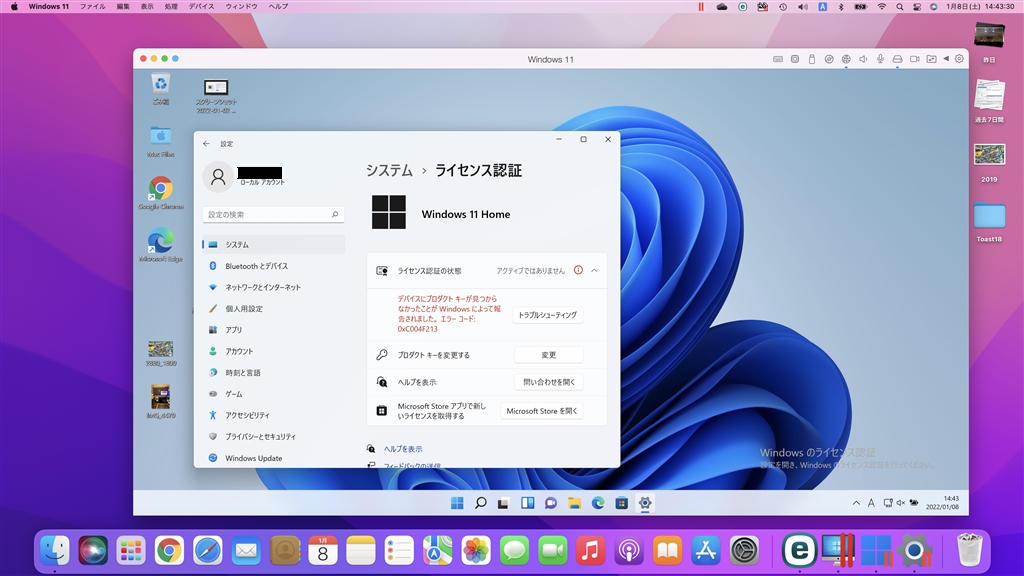Open the 表示 menu in Mac menu bar
Viewport: 1024px width, 576px height.
[x=147, y=7]
